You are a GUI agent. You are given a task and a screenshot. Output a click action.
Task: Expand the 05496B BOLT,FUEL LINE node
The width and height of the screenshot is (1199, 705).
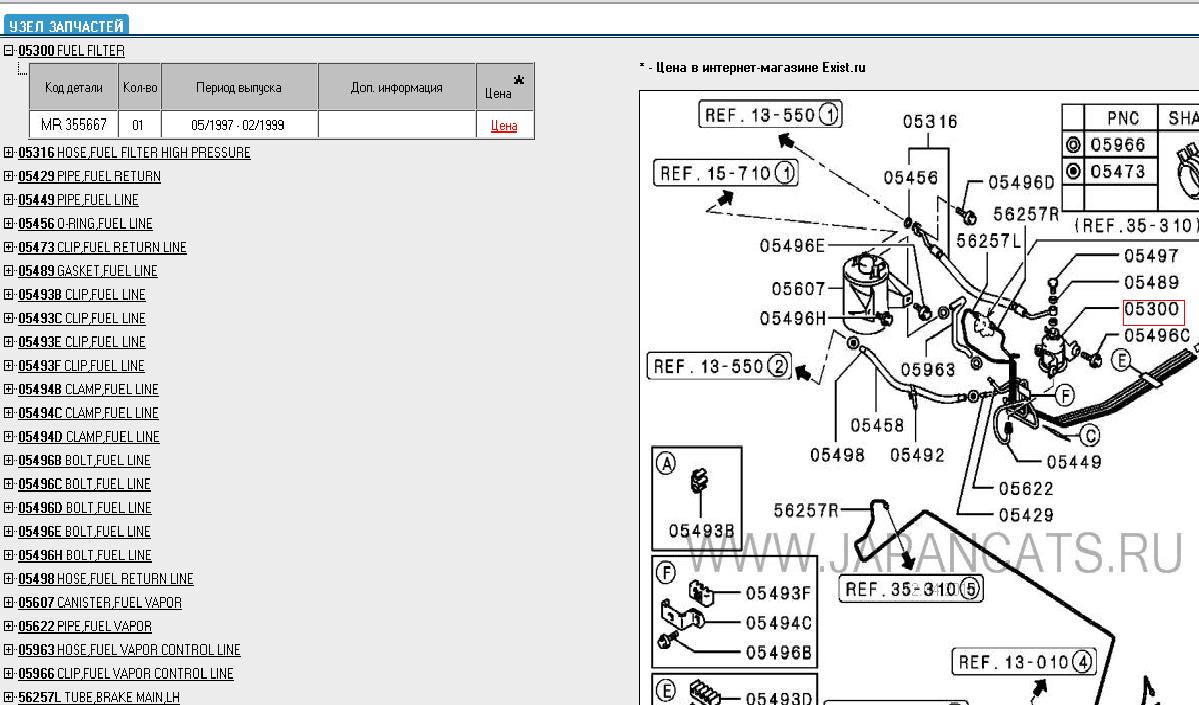[x=9, y=461]
